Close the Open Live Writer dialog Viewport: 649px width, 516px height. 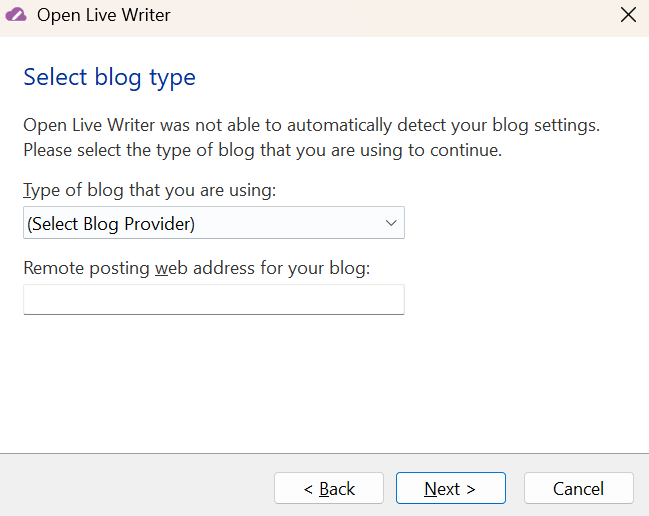click(627, 15)
